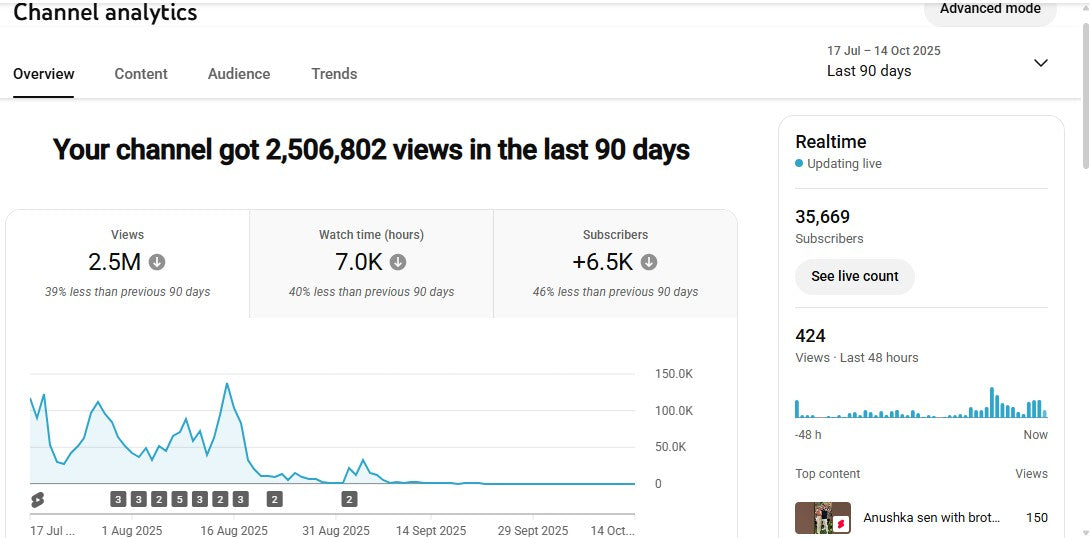Select the Views metric card
Screen dimensions: 1090x538
pos(127,264)
